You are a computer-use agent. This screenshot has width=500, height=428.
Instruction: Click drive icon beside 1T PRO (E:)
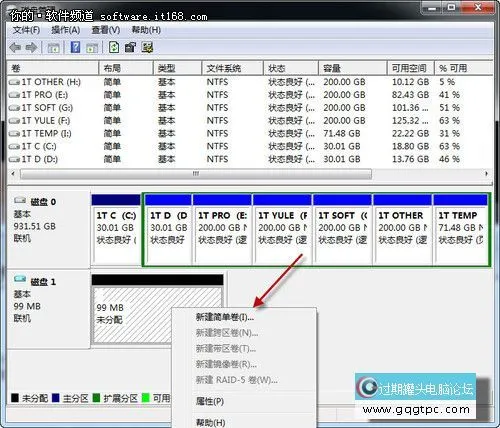click(14, 95)
